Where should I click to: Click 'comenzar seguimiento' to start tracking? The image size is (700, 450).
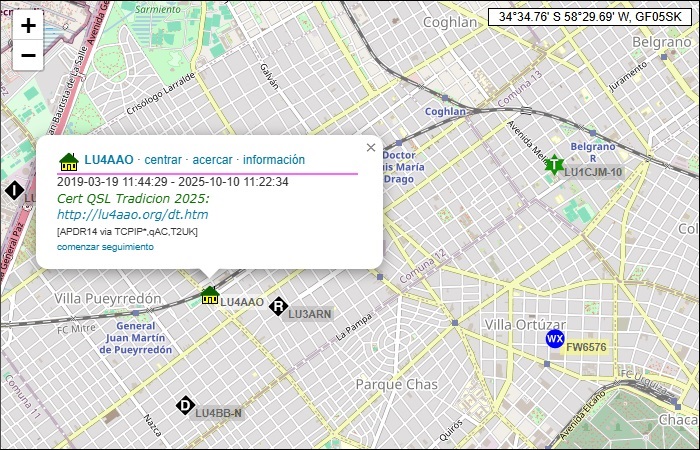pos(105,246)
